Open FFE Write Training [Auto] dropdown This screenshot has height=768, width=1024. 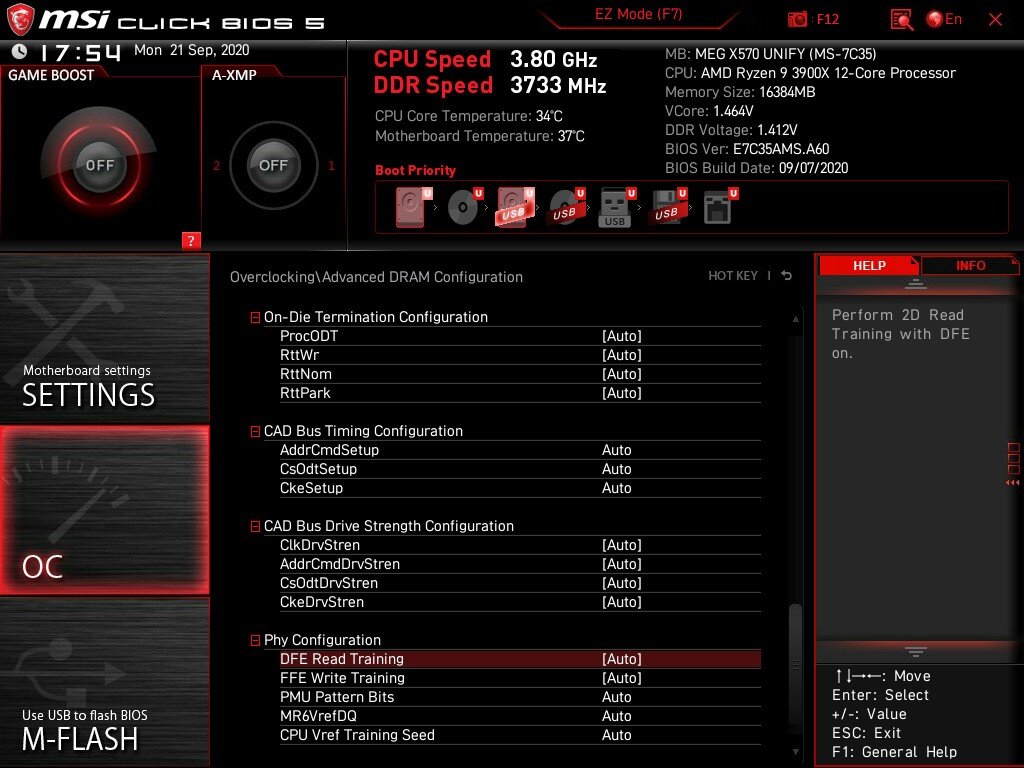622,678
